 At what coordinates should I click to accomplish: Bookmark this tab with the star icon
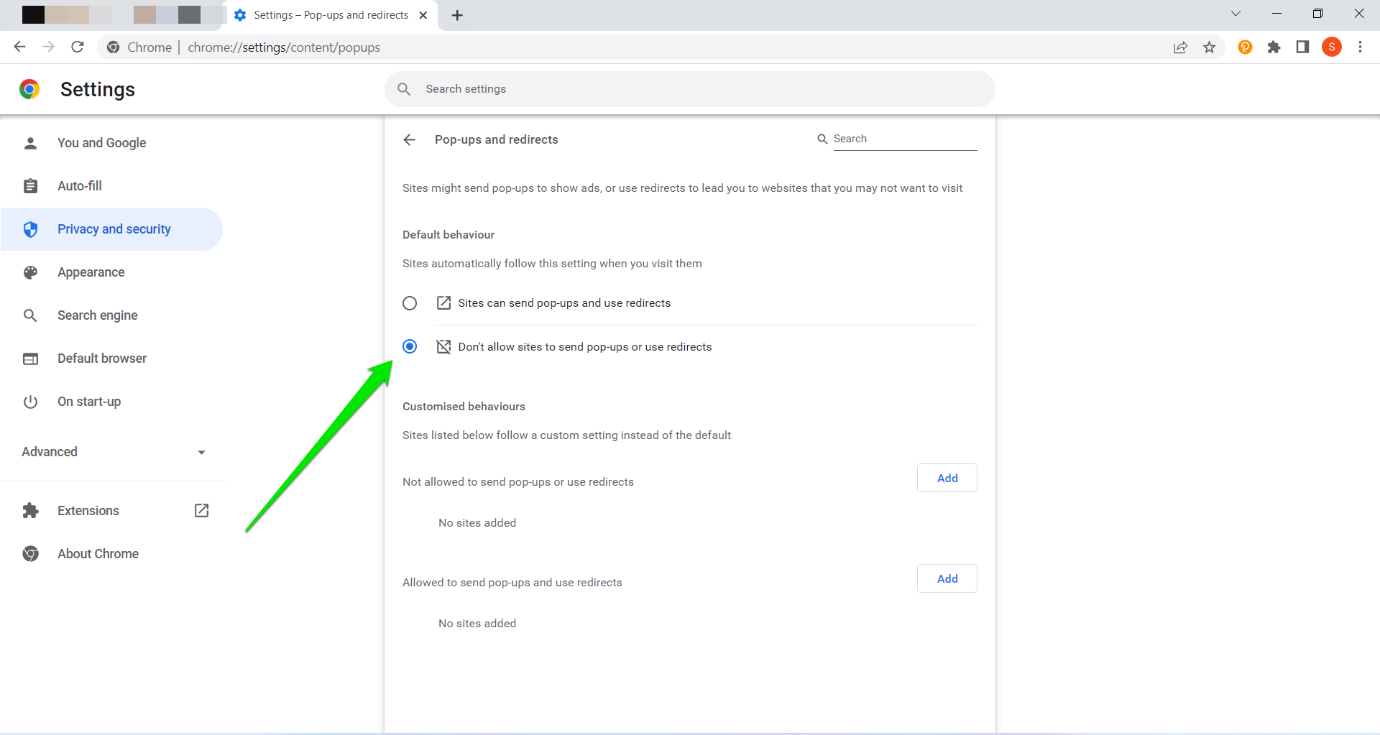pyautogui.click(x=1209, y=47)
